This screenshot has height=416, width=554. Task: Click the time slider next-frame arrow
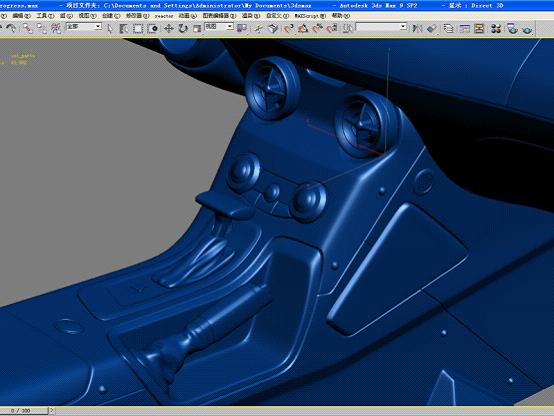(x=52, y=410)
